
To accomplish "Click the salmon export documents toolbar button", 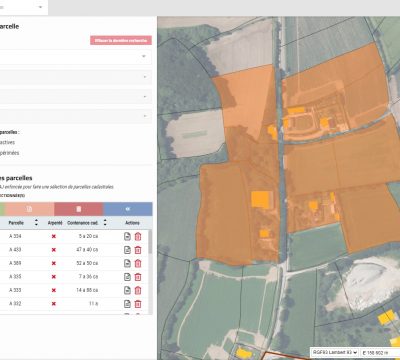I will [x=29, y=209].
